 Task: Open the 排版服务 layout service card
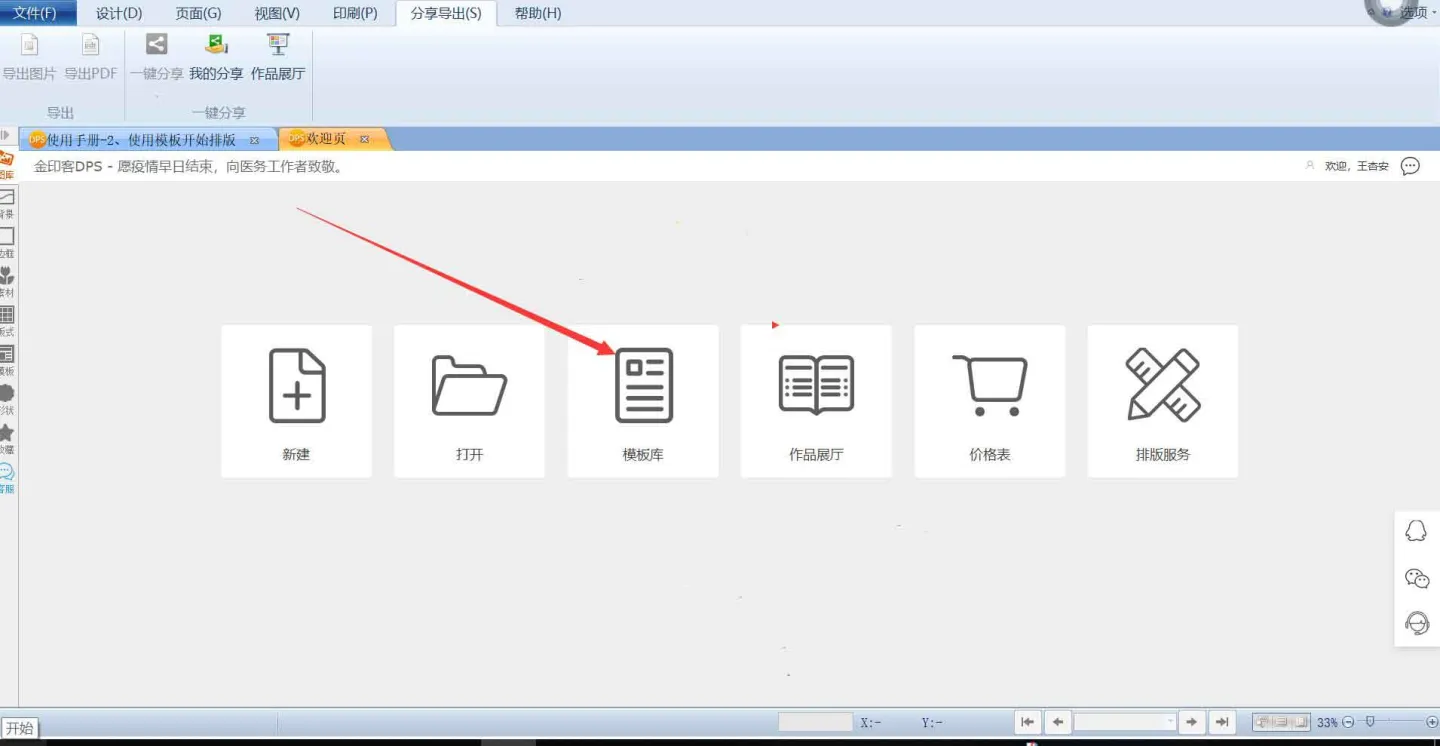[1163, 401]
